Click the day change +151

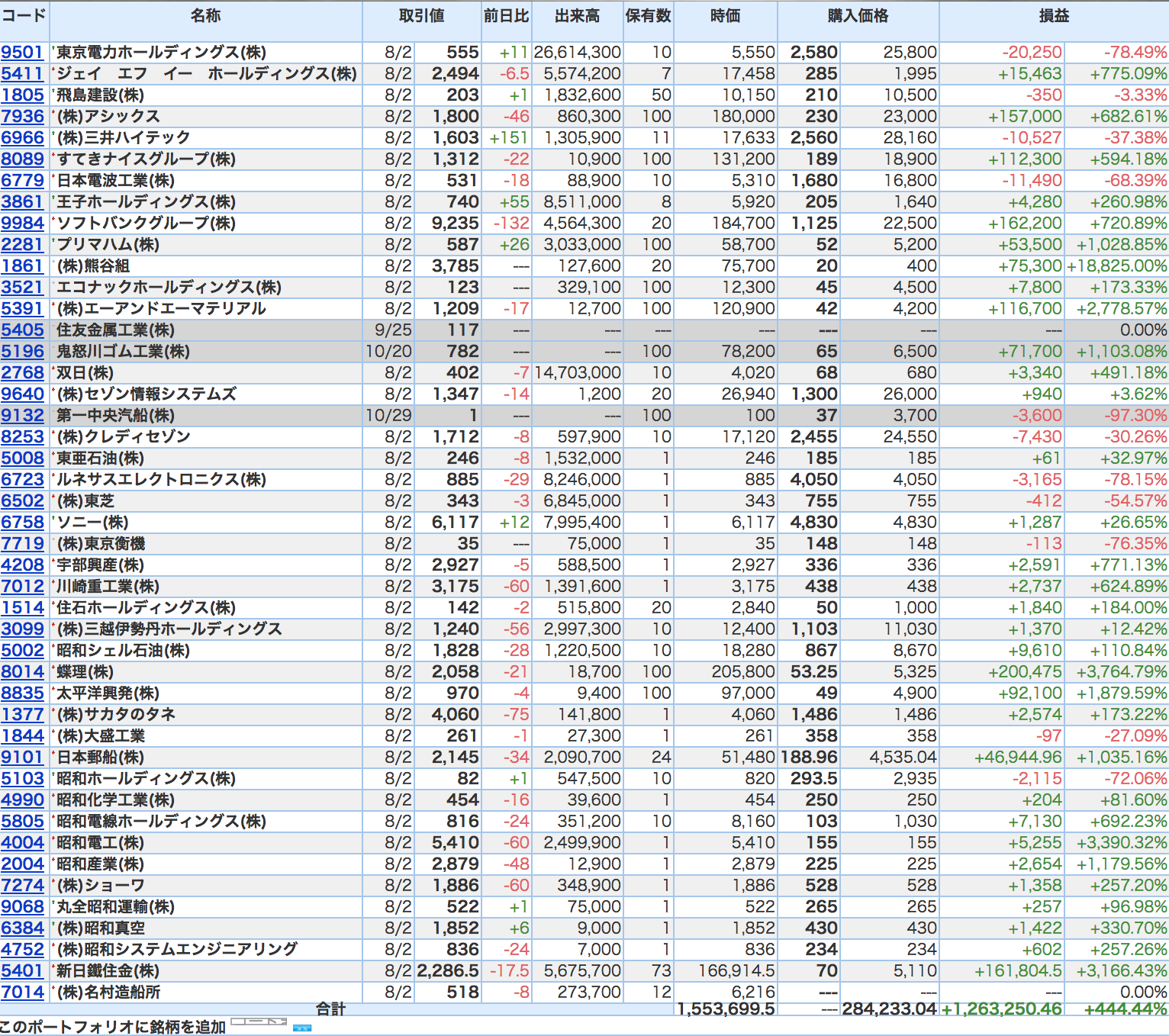tap(509, 137)
